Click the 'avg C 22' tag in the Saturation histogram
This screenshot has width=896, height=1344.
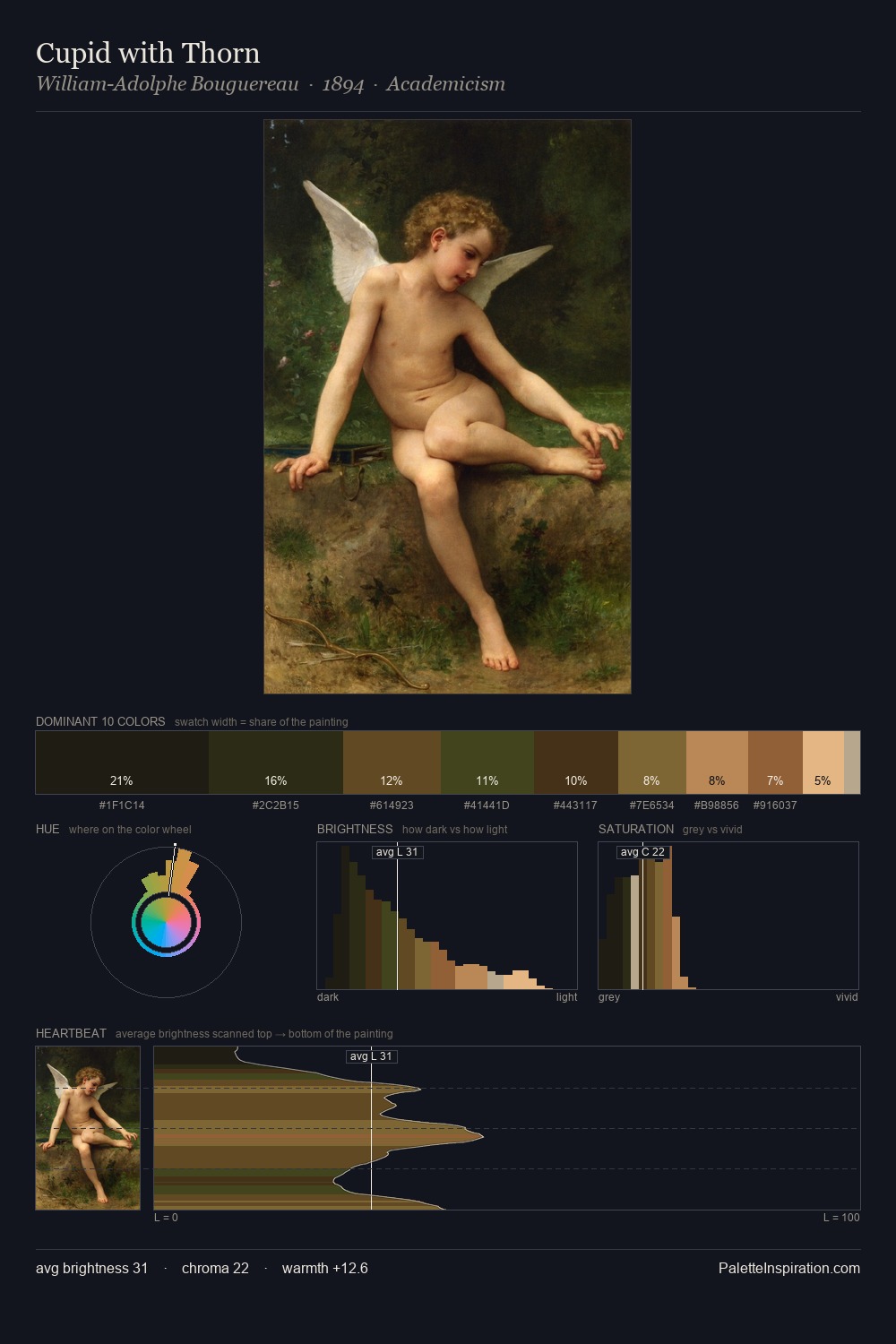[642, 852]
